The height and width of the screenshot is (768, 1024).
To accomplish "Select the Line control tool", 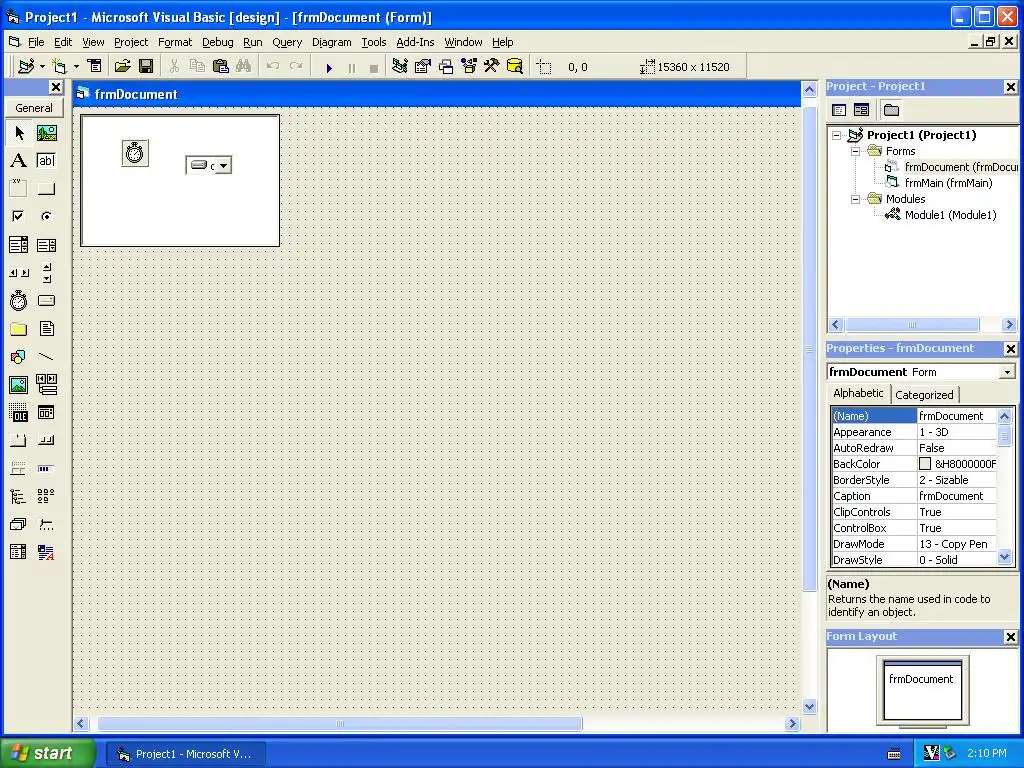I will pyautogui.click(x=46, y=357).
